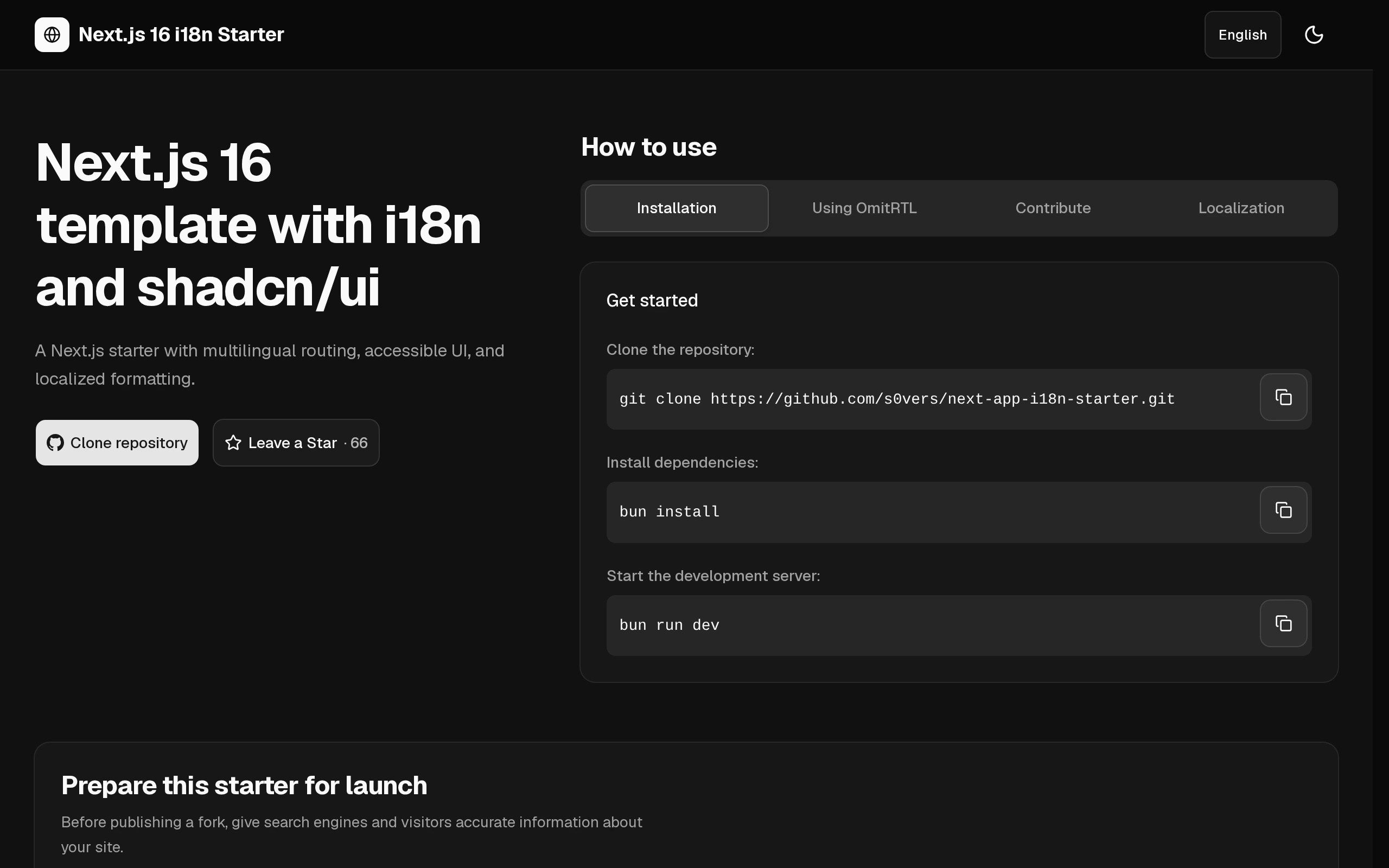Click the 'Install dependencies:' label
Image resolution: width=1389 pixels, height=868 pixels.
(683, 463)
